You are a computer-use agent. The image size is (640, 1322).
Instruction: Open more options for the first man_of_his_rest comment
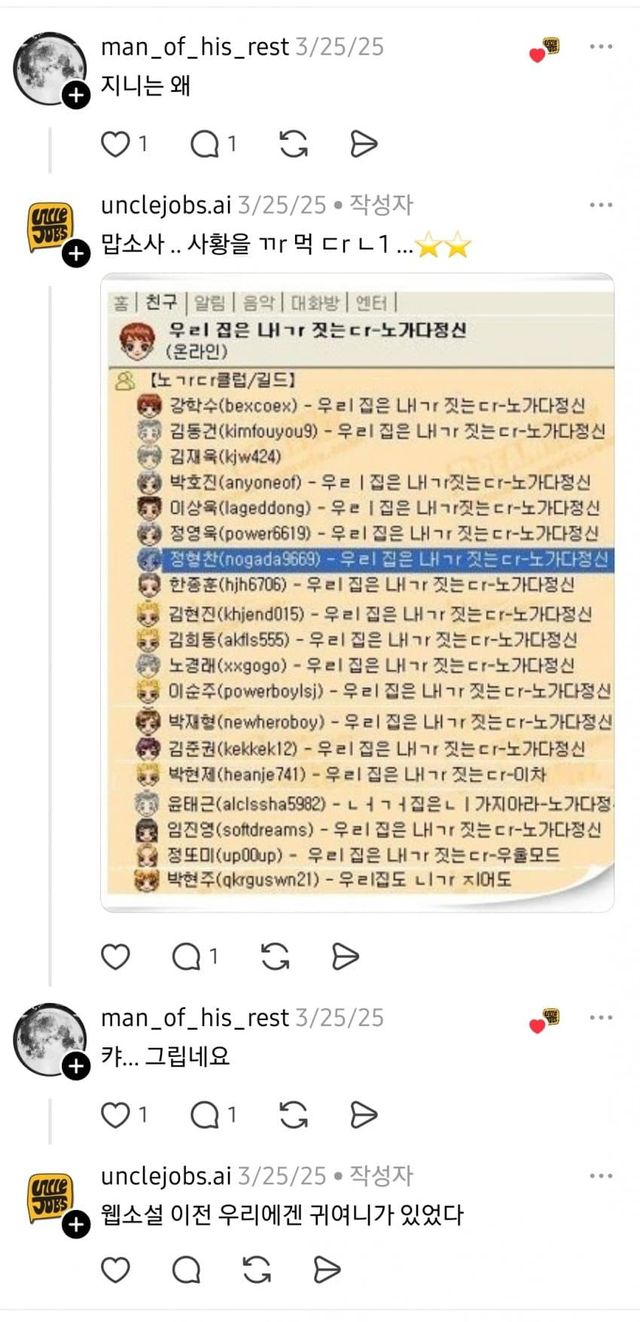tap(601, 46)
